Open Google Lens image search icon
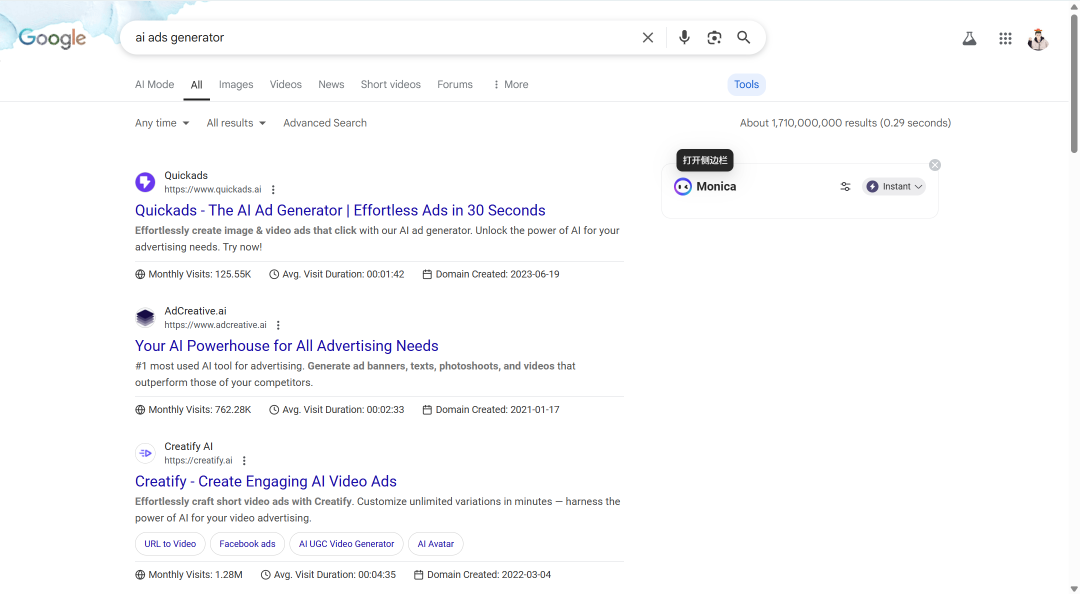Screen dimensions: 1080x594 point(714,37)
